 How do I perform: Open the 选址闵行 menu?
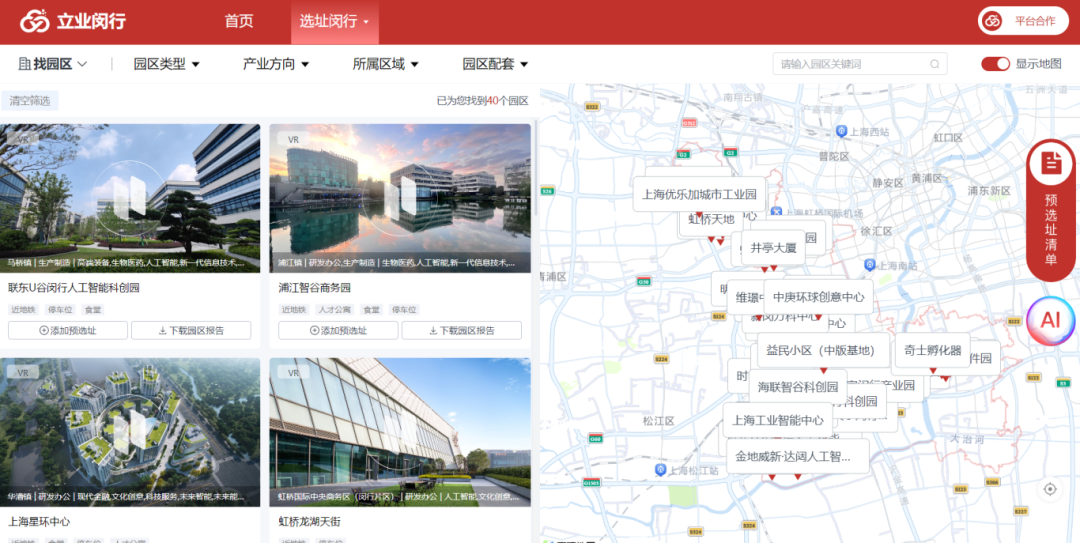coord(335,21)
